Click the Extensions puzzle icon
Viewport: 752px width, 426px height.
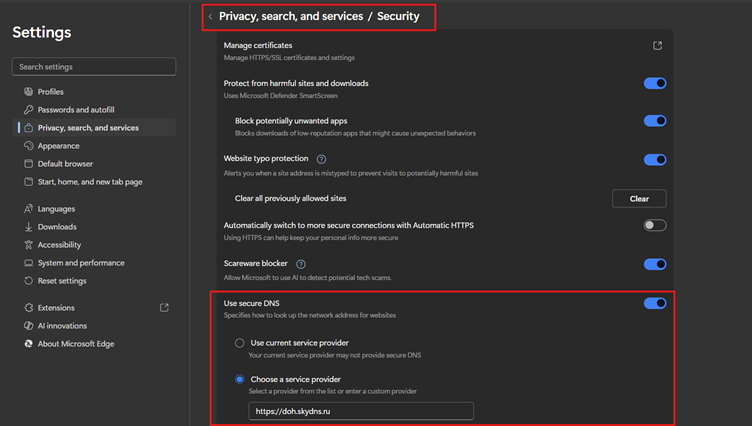pyautogui.click(x=29, y=308)
